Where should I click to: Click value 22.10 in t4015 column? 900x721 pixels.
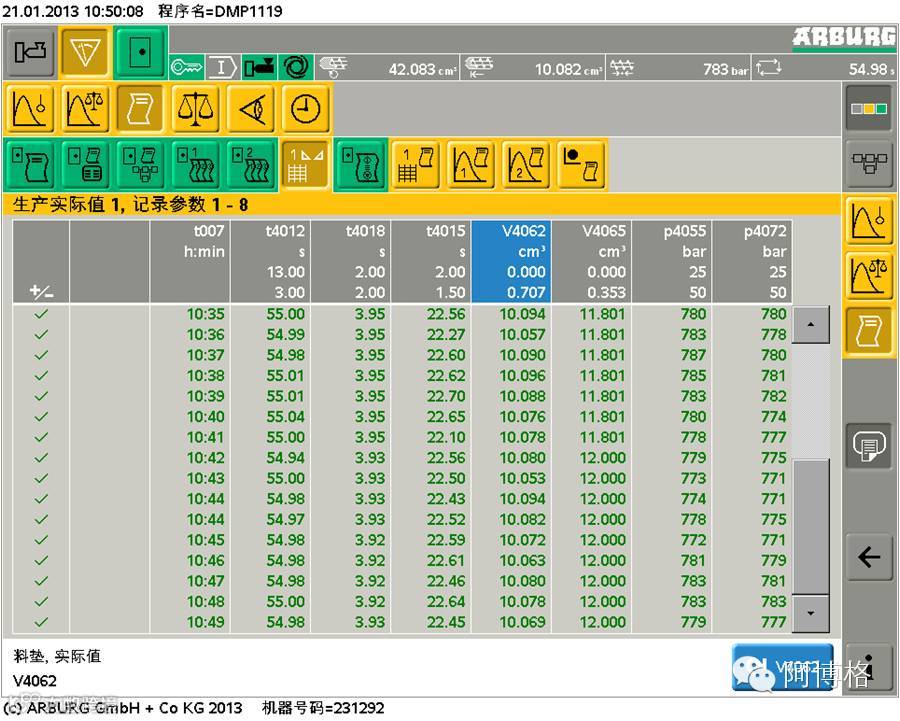click(446, 437)
